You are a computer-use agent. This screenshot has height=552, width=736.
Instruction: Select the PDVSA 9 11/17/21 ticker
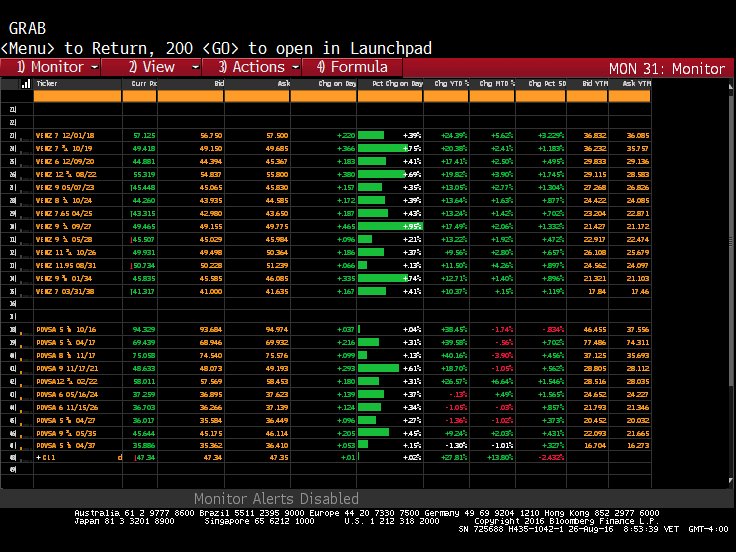(x=67, y=368)
